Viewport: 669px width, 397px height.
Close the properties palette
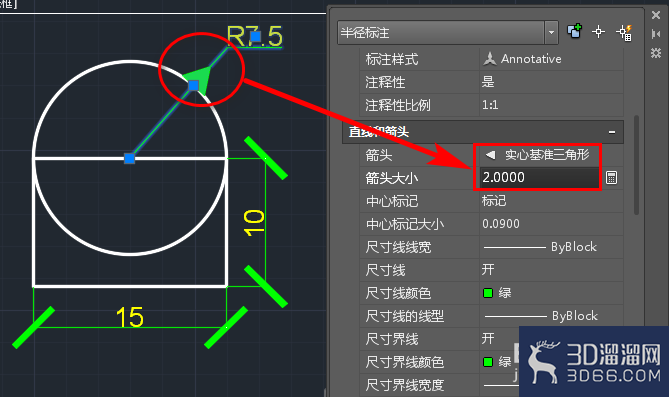(x=656, y=15)
